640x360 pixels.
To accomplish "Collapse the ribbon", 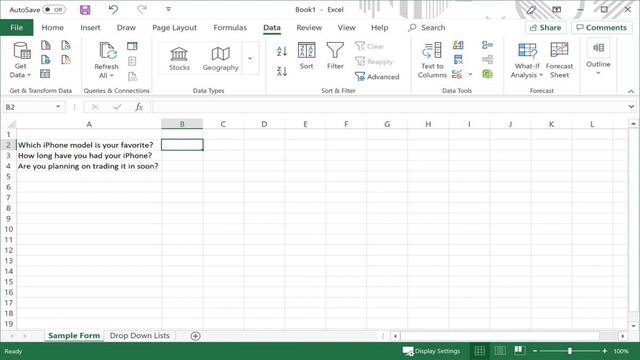I will [631, 91].
